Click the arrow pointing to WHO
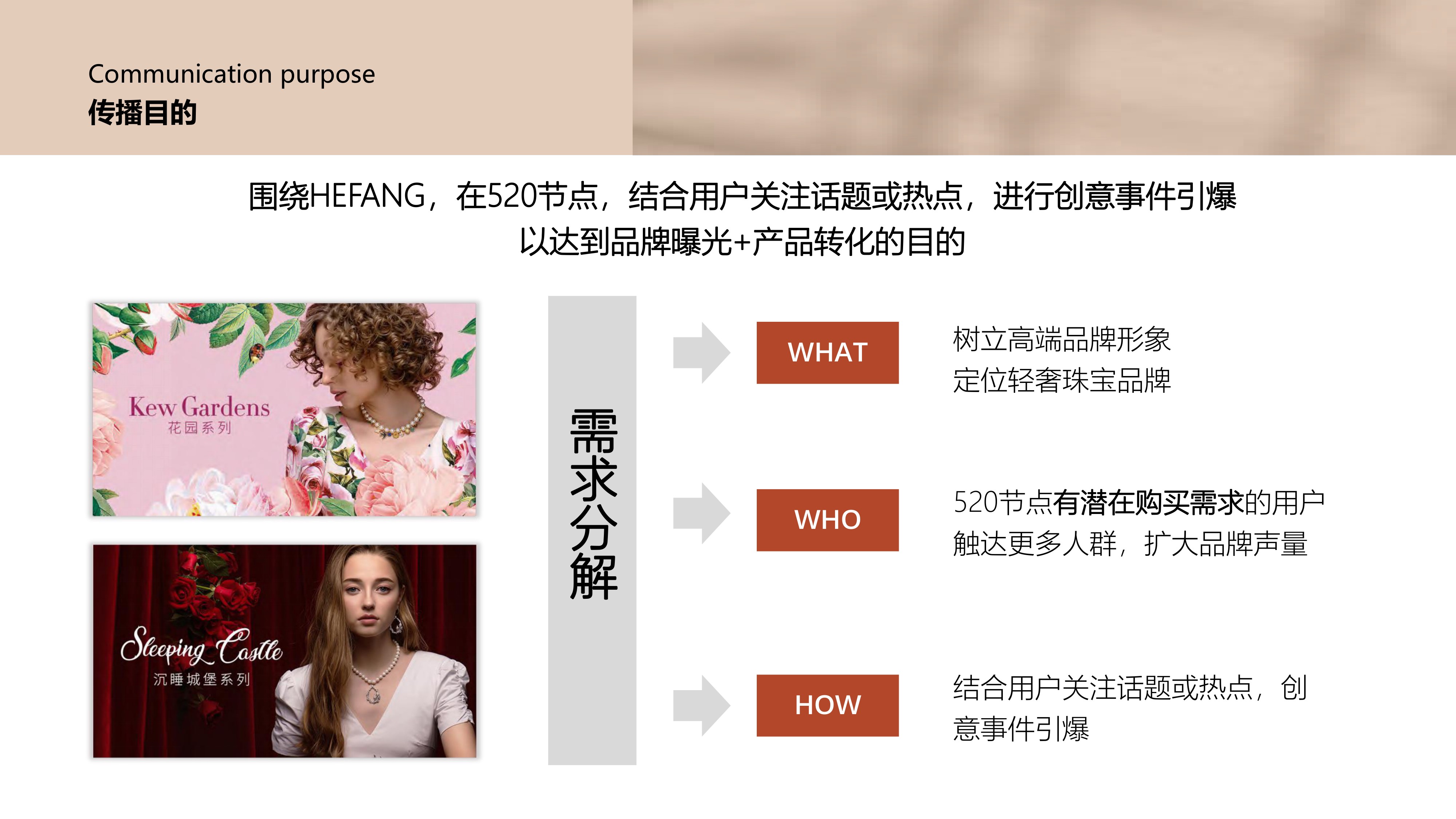The image size is (1456, 819). click(701, 514)
